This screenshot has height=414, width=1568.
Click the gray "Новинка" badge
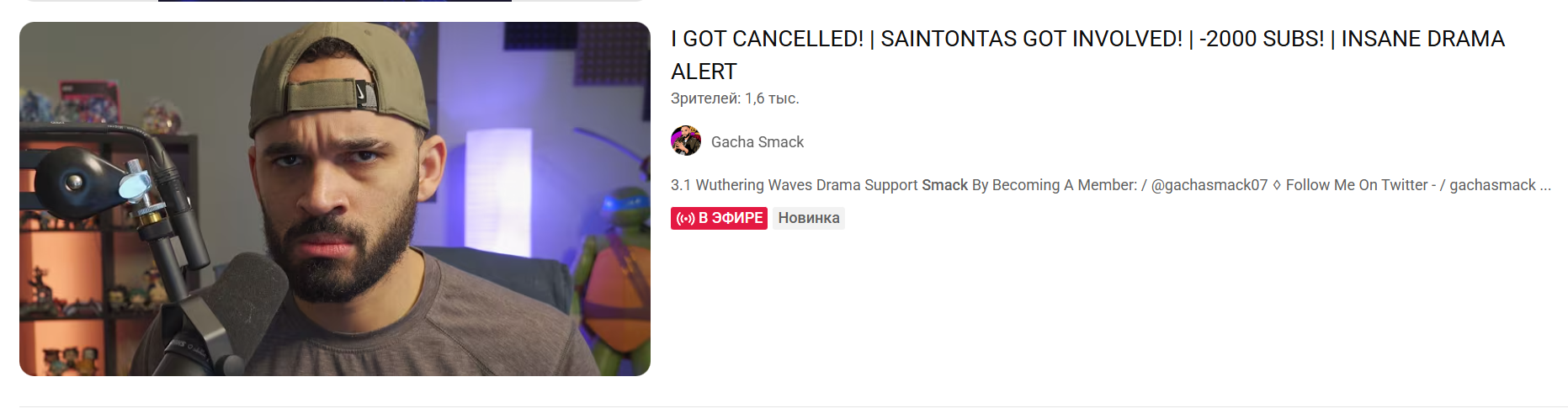[809, 218]
